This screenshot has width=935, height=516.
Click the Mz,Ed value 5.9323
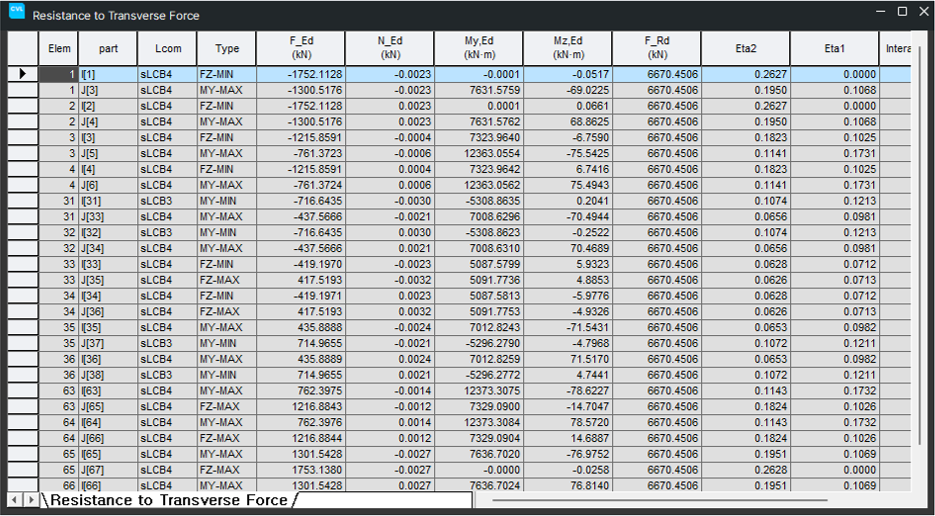568,264
